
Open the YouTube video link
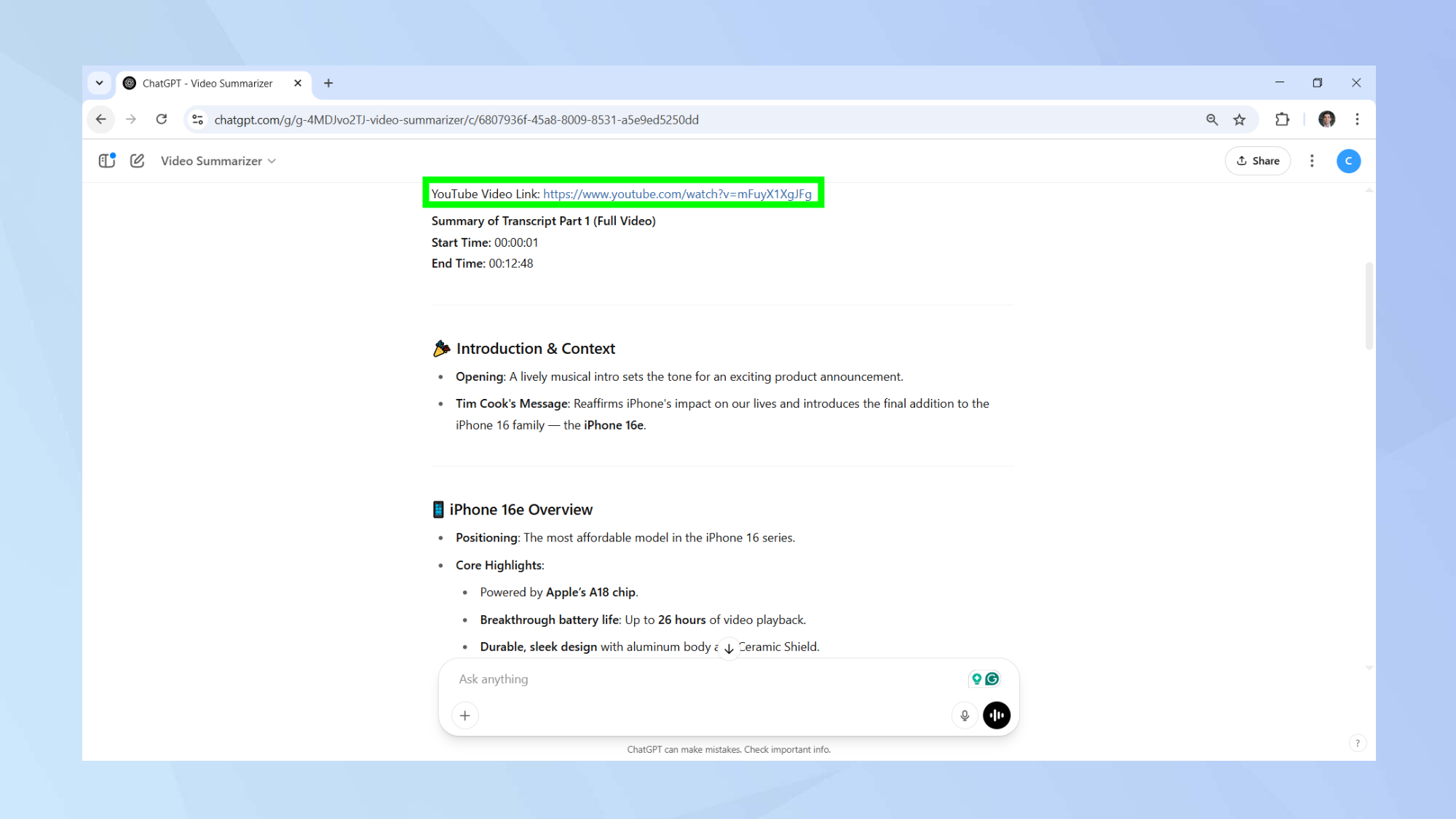677,194
